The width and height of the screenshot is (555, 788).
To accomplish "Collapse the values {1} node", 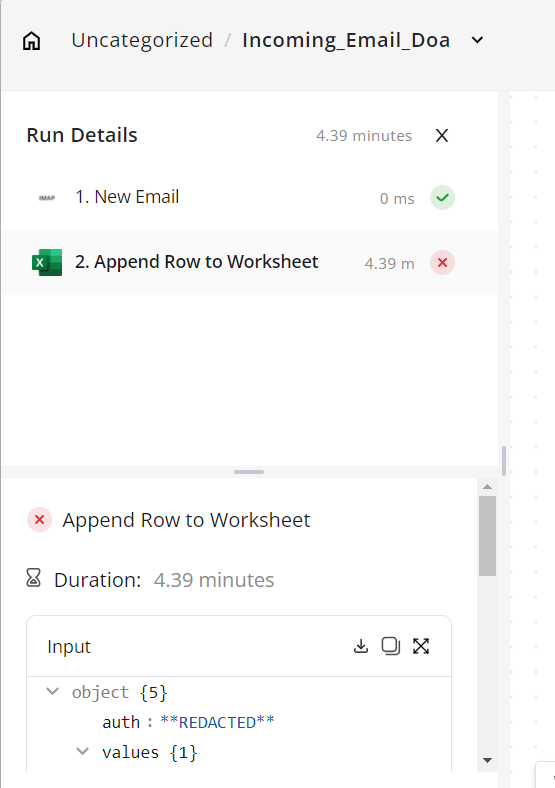I will (82, 751).
